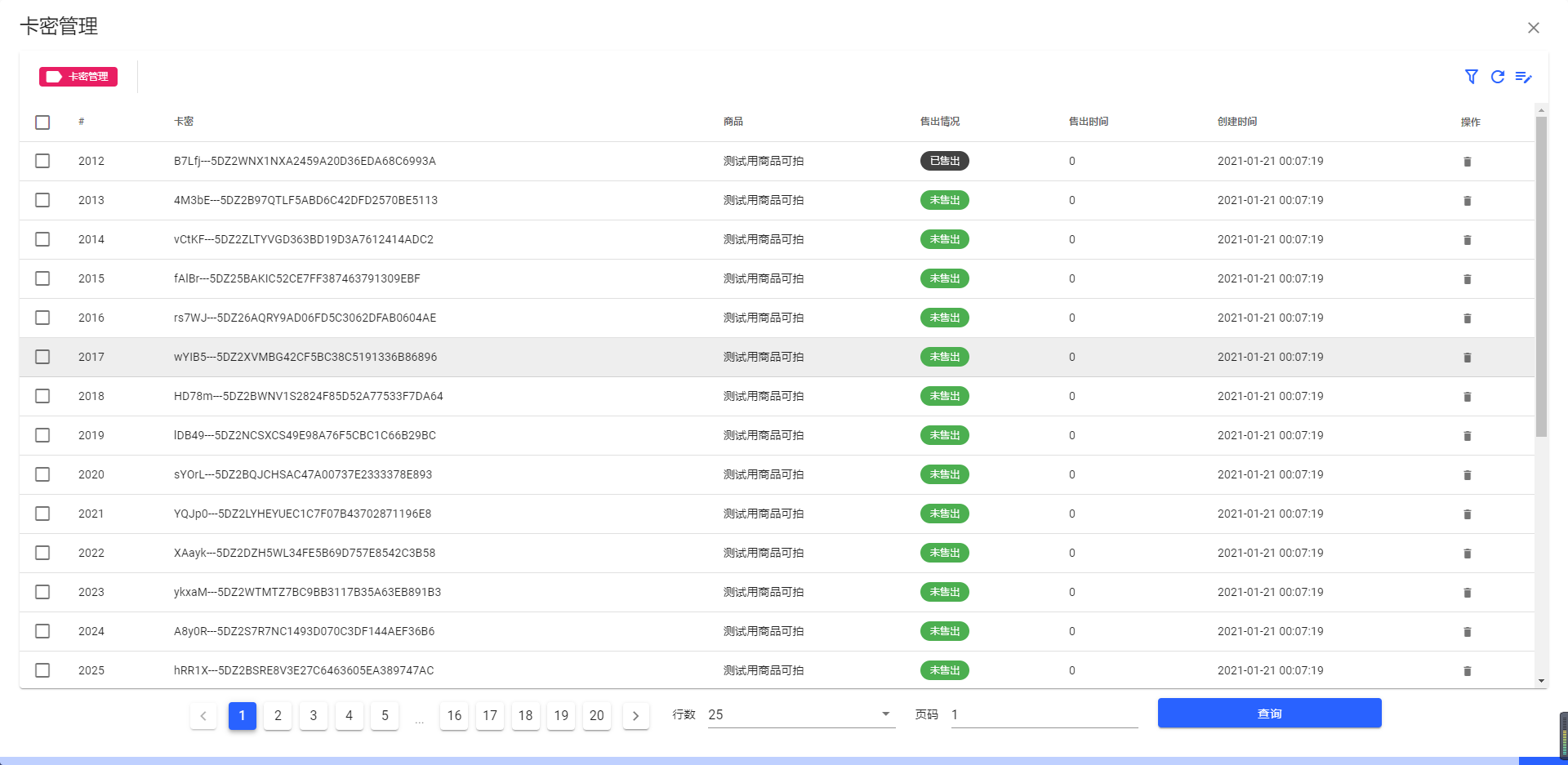Click the 售出时间 column header
The width and height of the screenshot is (1568, 765).
point(1089,122)
